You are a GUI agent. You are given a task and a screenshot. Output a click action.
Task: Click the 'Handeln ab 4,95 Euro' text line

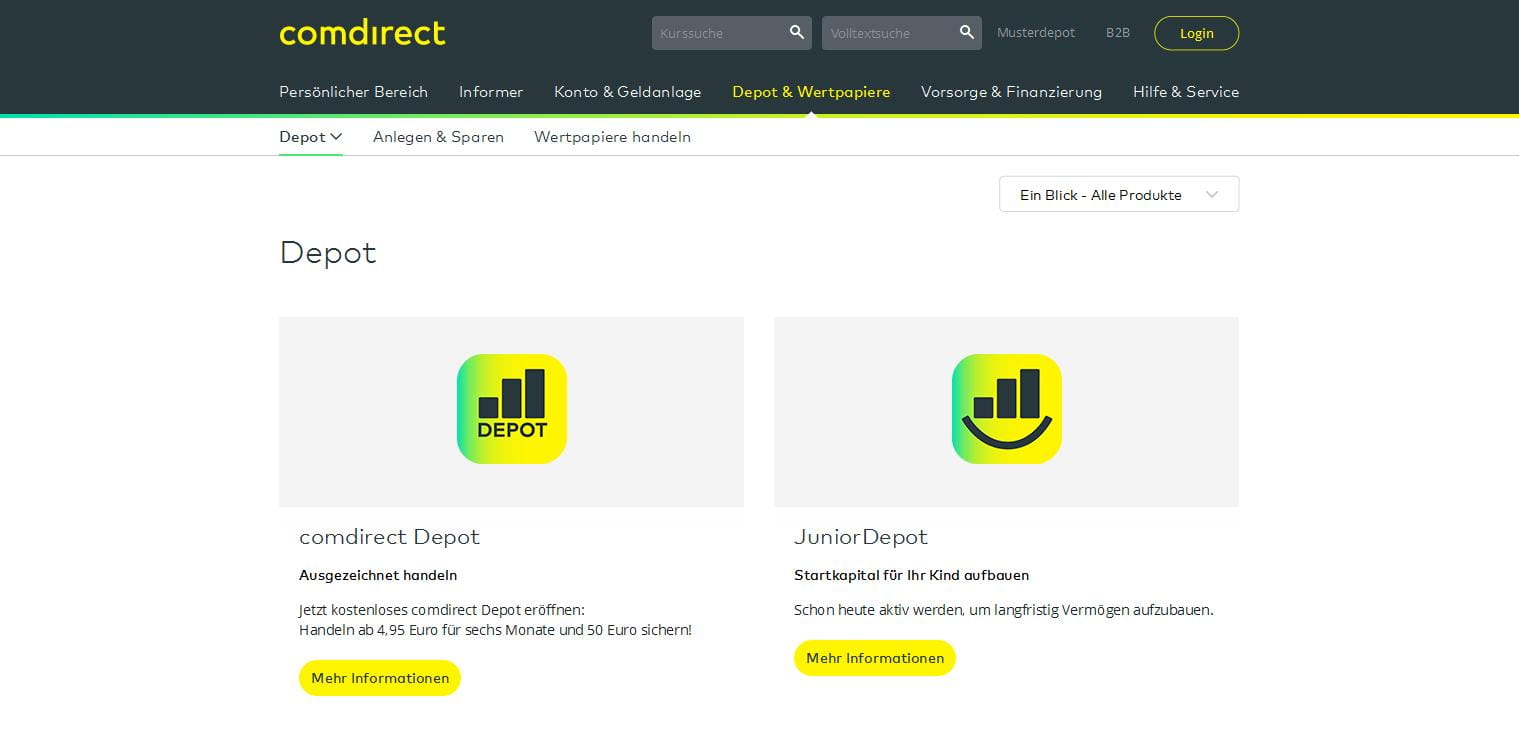[x=495, y=630]
